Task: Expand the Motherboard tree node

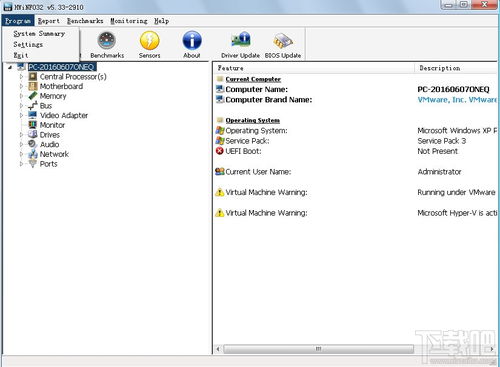Action: coord(21,86)
